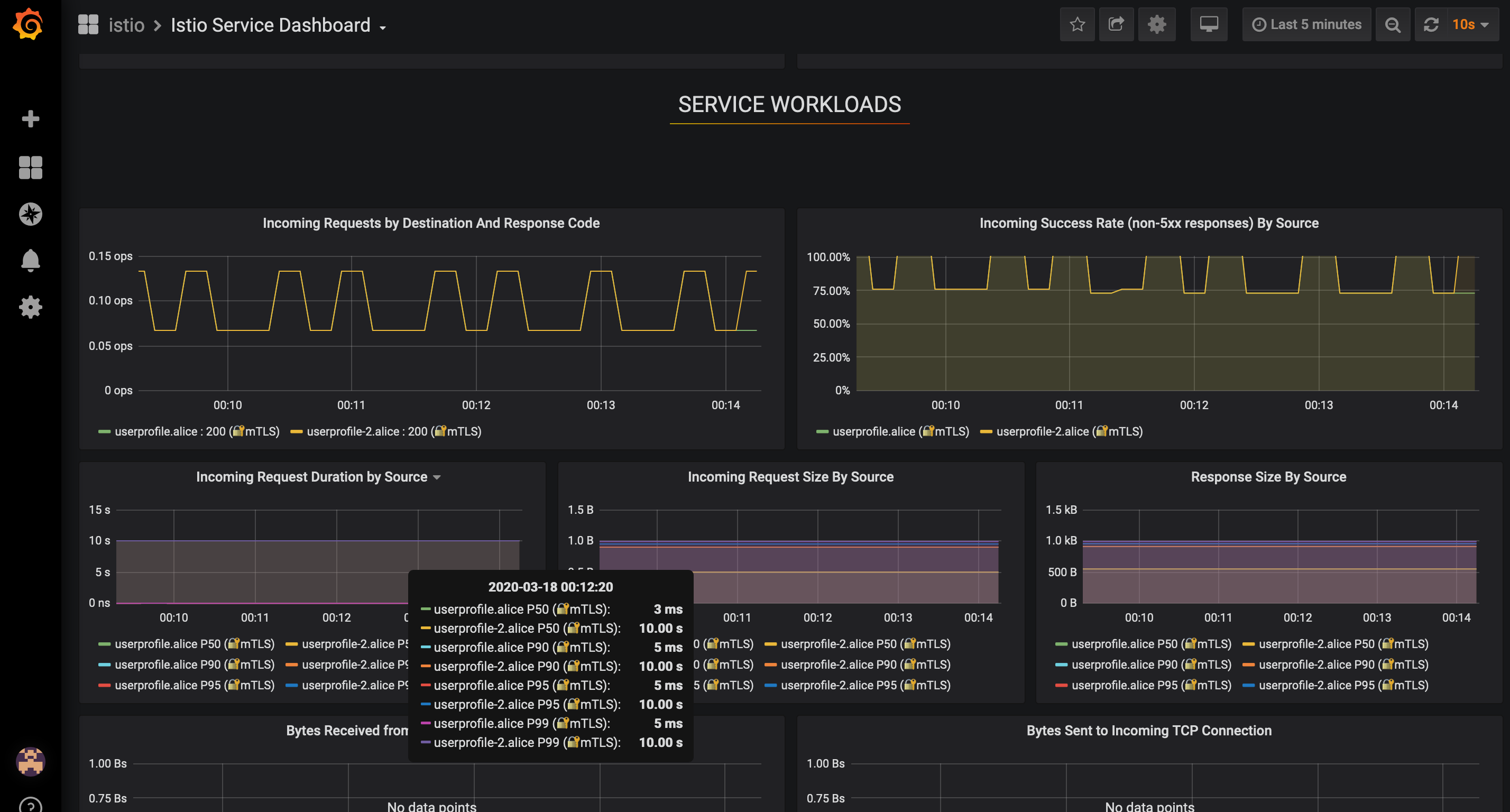The height and width of the screenshot is (812, 1510).
Task: Open the user avatar profile
Action: pyautogui.click(x=31, y=761)
